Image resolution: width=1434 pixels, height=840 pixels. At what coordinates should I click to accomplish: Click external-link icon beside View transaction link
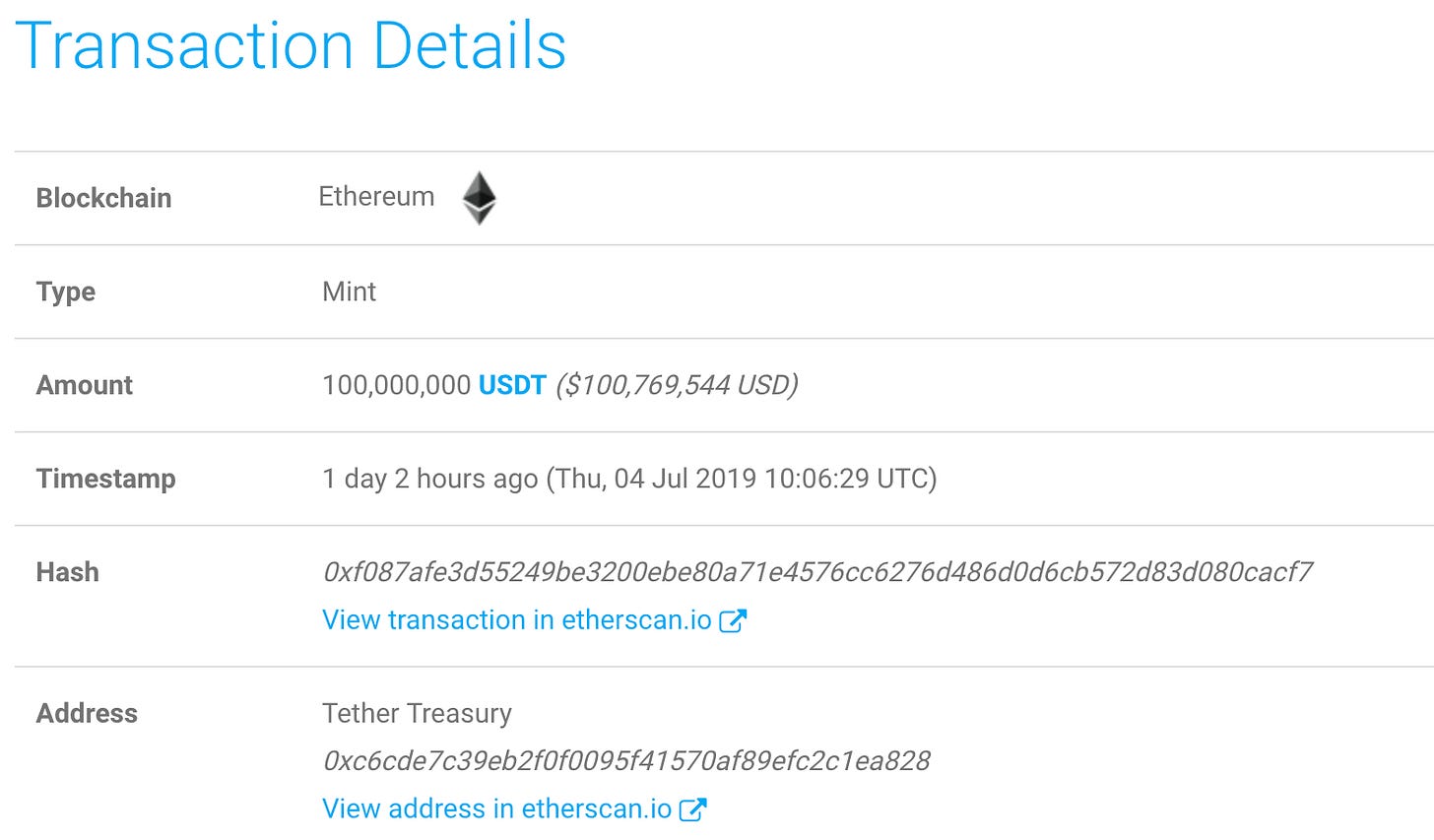[733, 620]
